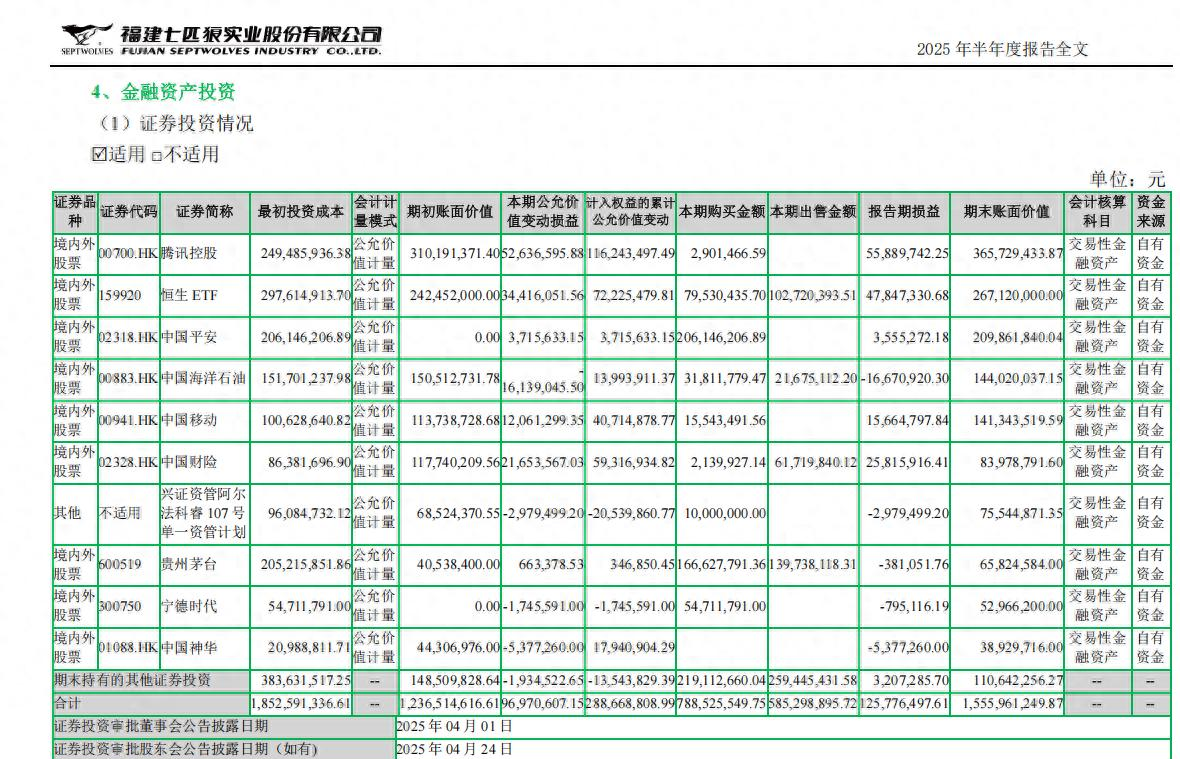Screen dimensions: 1180x759
Task: Click the board disclosure date 2025年04月01日
Action: click(x=455, y=727)
